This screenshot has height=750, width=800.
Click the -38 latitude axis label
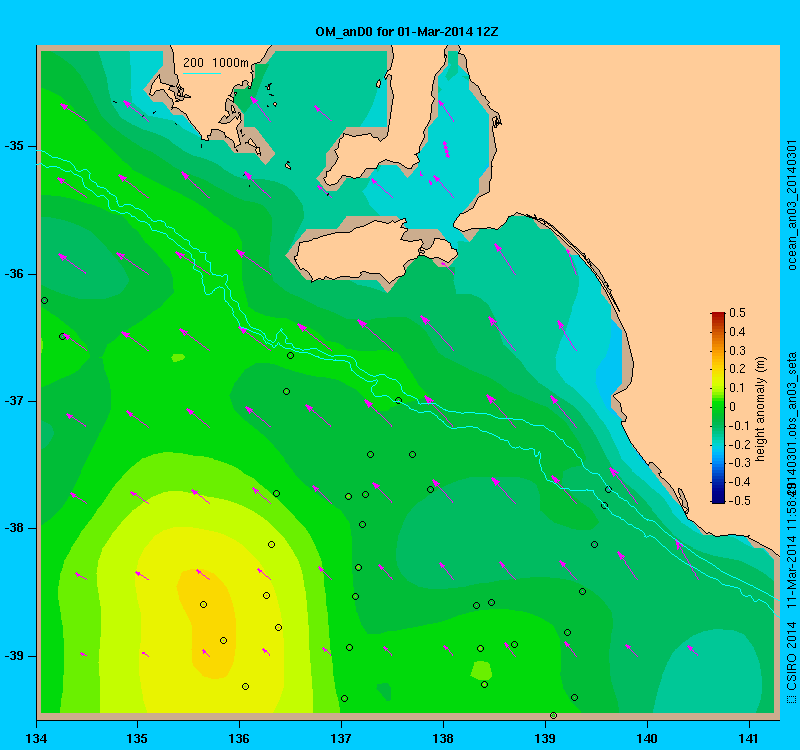point(14,528)
